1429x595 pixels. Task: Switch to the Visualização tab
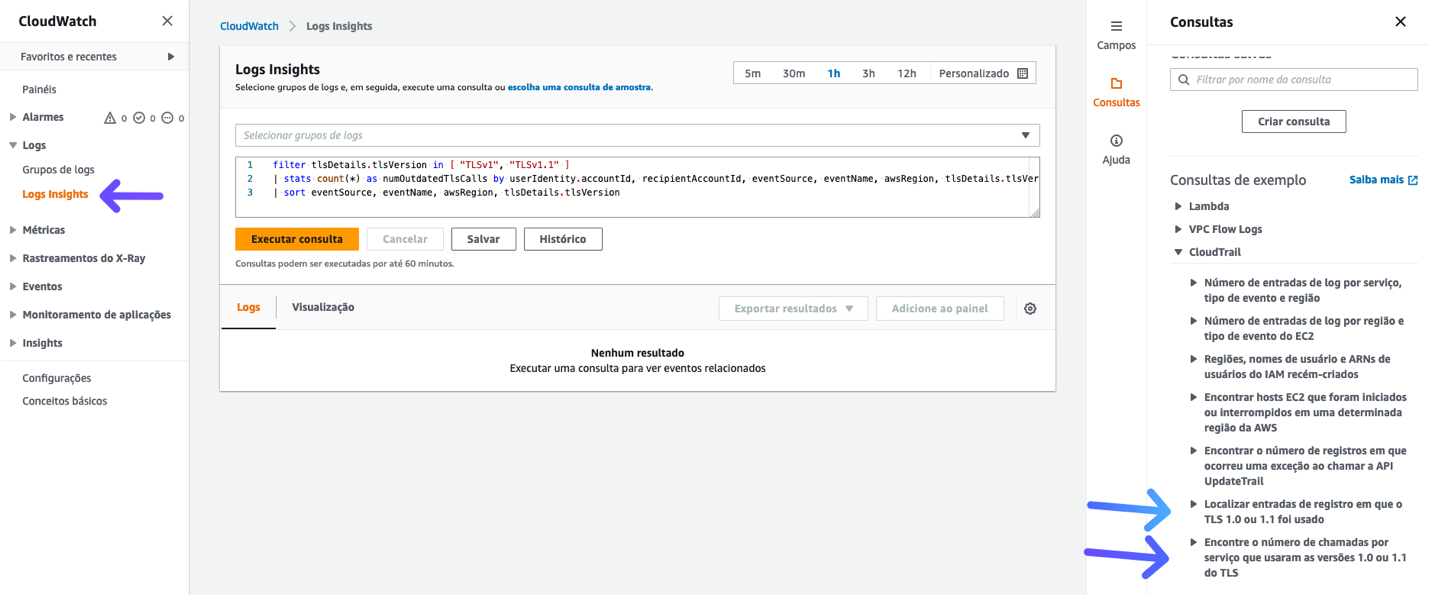pos(323,307)
